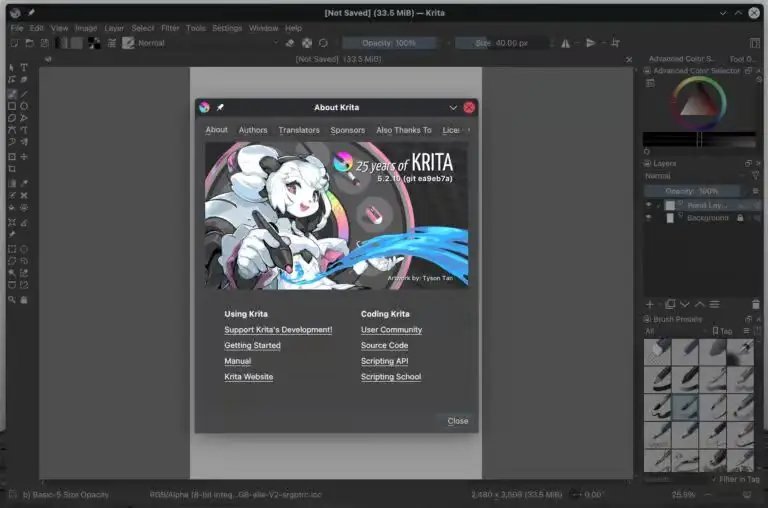Select the Ellipse shape tool
The image size is (768, 508).
24,106
